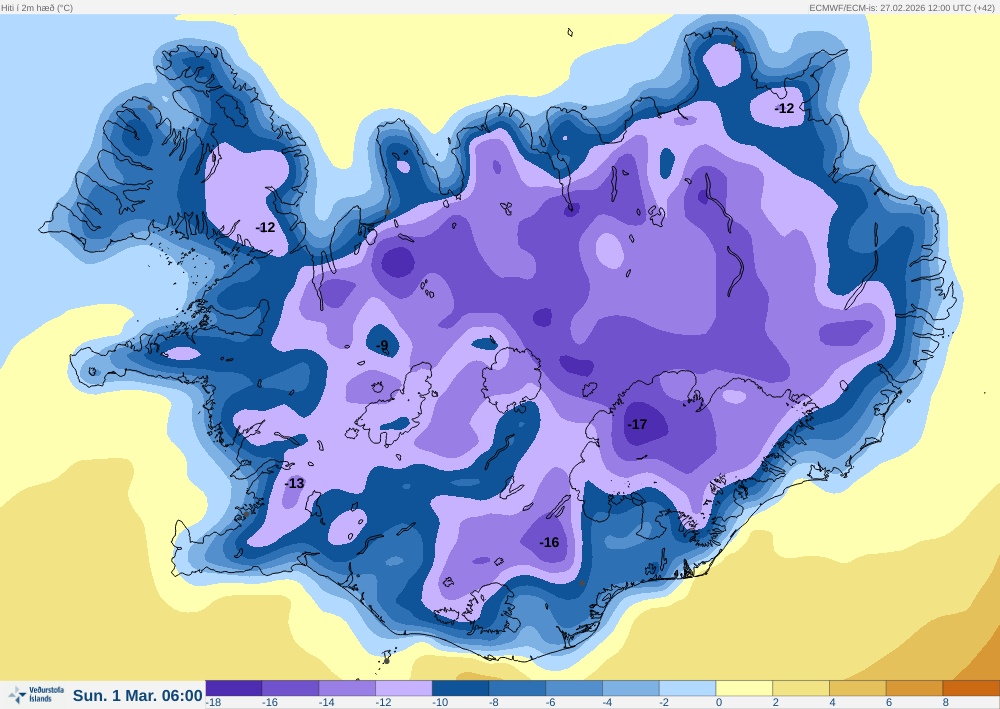Pick the -6 to -4 blue legend swatch

click(574, 688)
